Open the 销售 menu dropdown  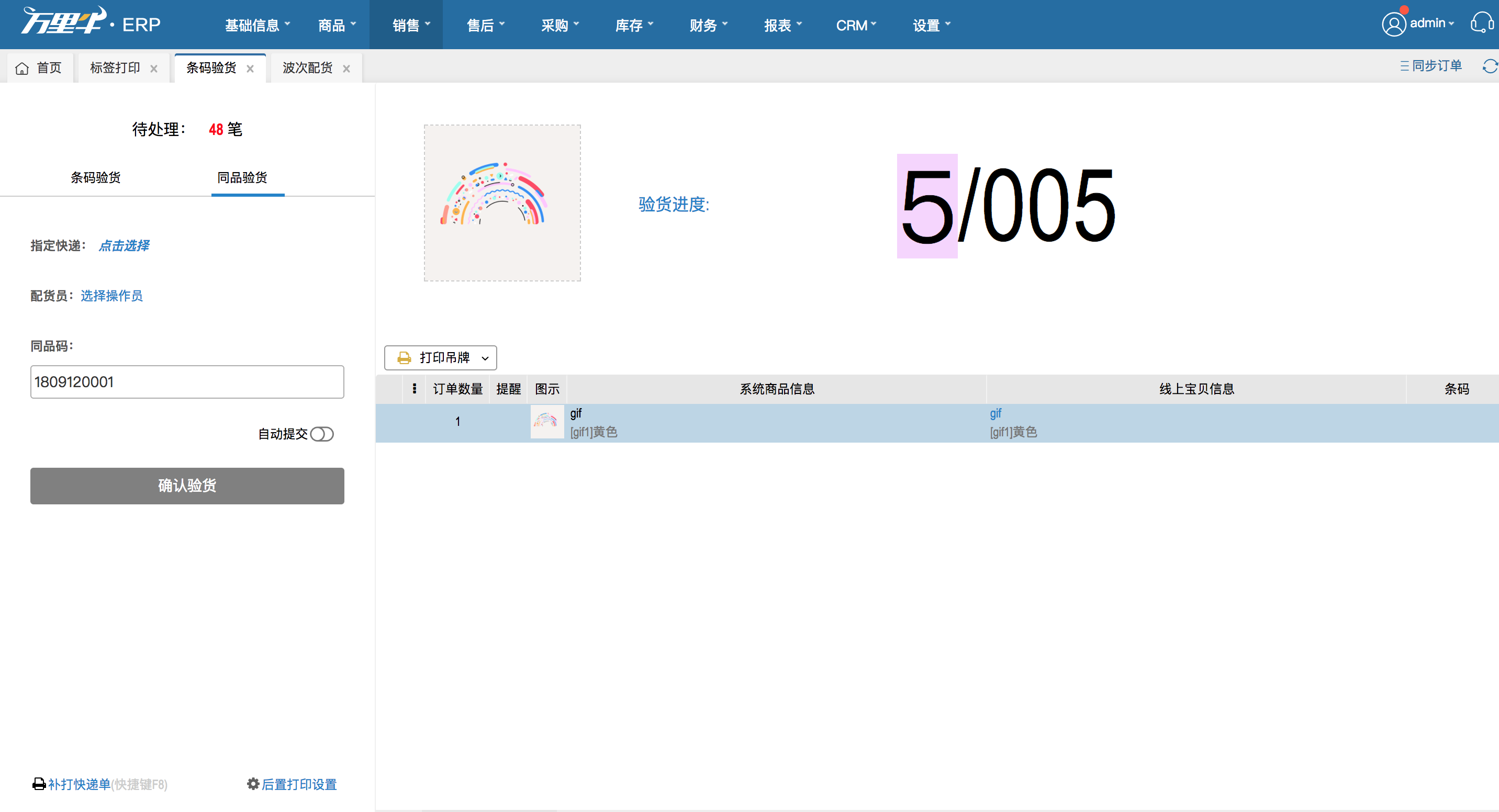tap(411, 25)
